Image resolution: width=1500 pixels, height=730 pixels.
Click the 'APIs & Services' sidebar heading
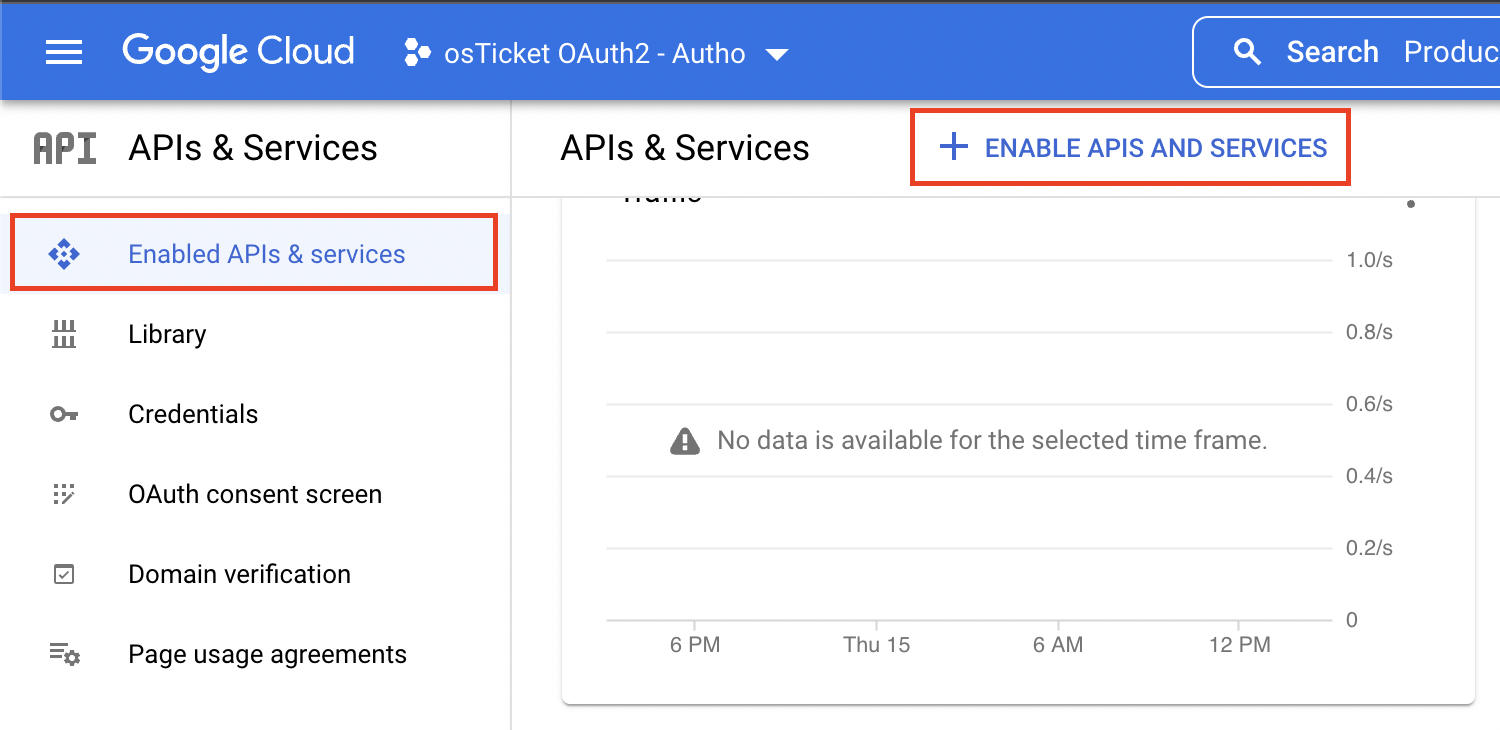[x=253, y=148]
